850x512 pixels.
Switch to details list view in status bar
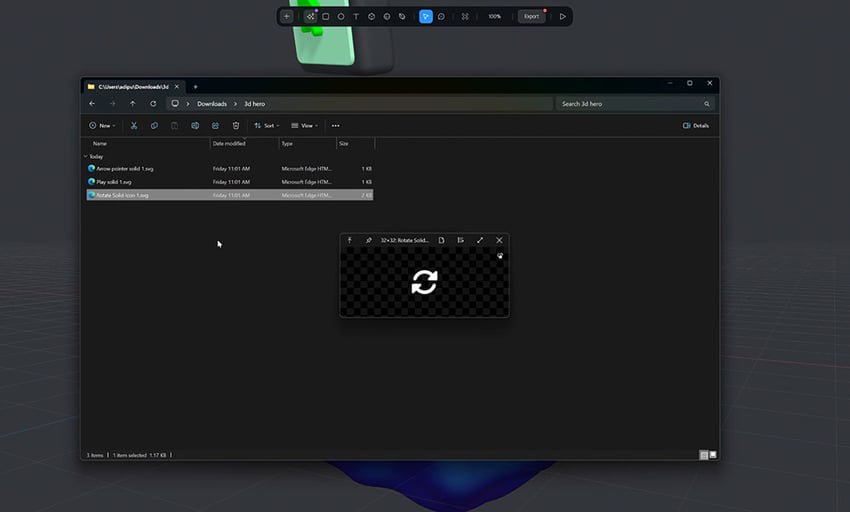coord(704,455)
